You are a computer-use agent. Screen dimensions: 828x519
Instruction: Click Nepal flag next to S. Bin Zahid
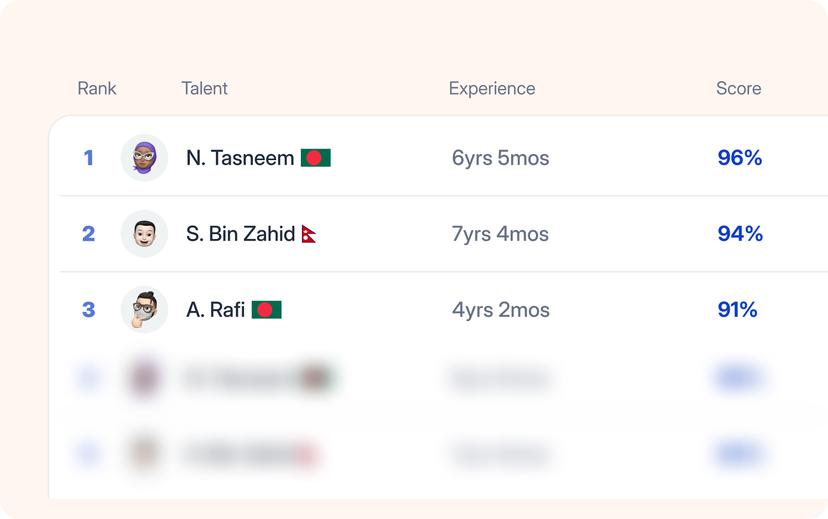tap(309, 234)
